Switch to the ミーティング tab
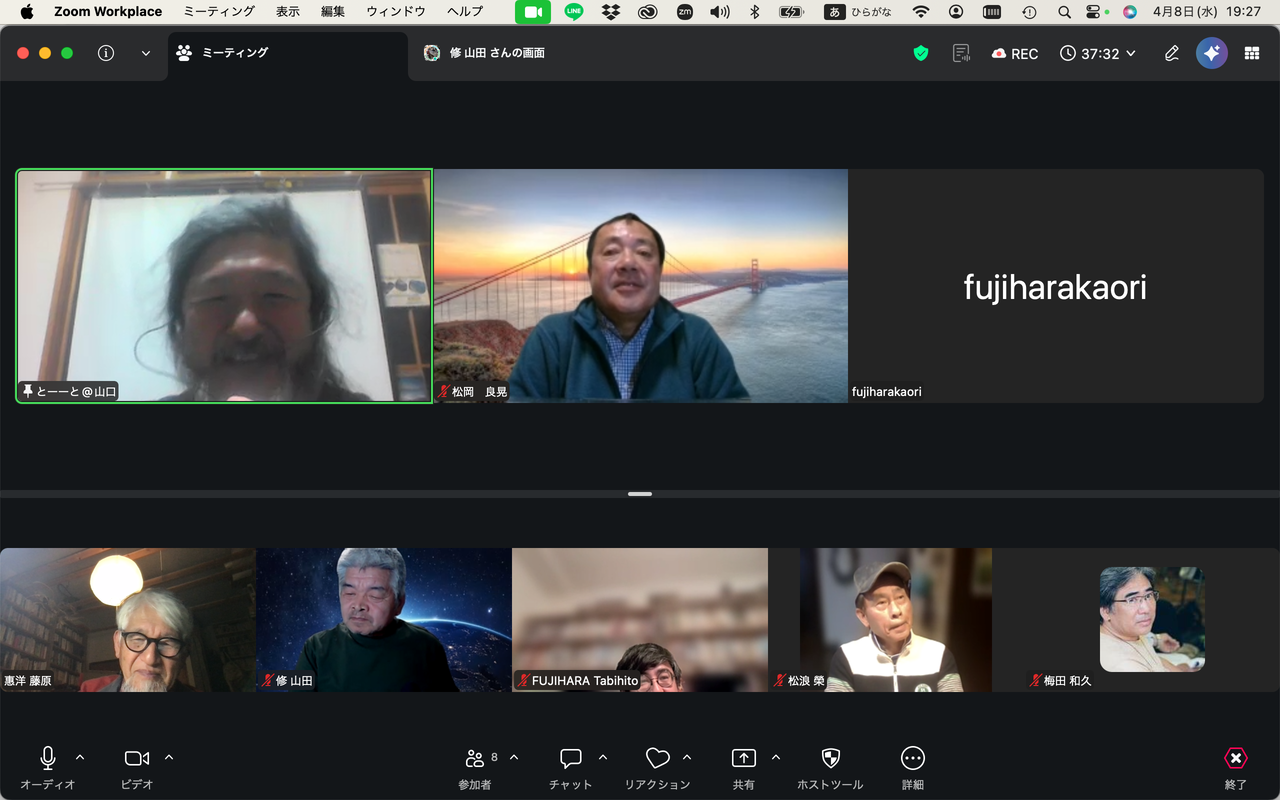1280x800 pixels. pyautogui.click(x=288, y=53)
